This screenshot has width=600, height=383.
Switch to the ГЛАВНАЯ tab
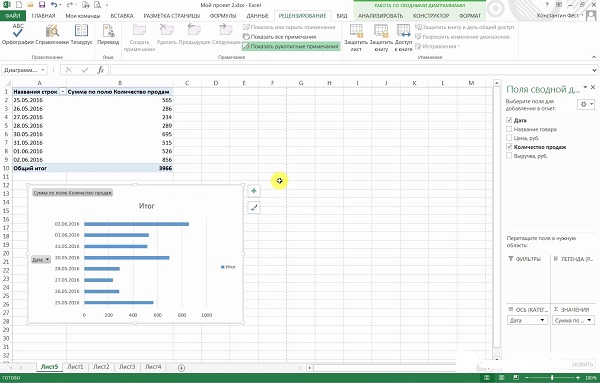pyautogui.click(x=43, y=16)
